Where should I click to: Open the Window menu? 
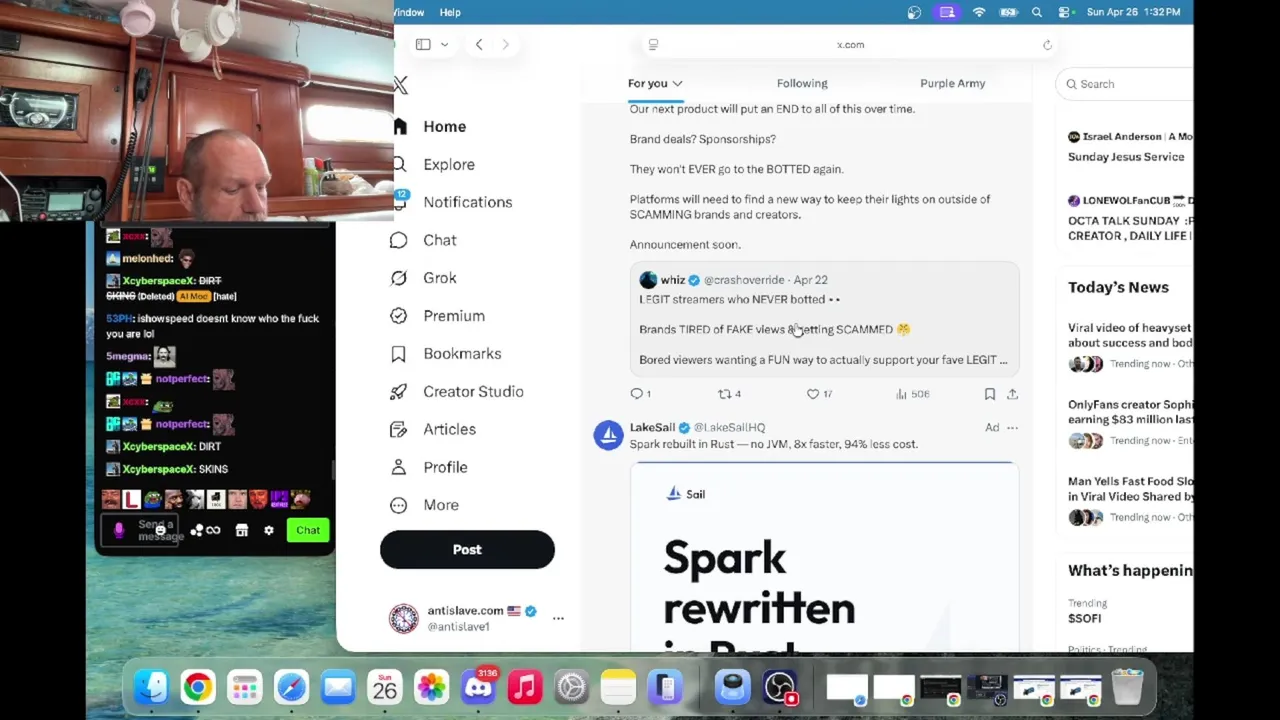409,12
